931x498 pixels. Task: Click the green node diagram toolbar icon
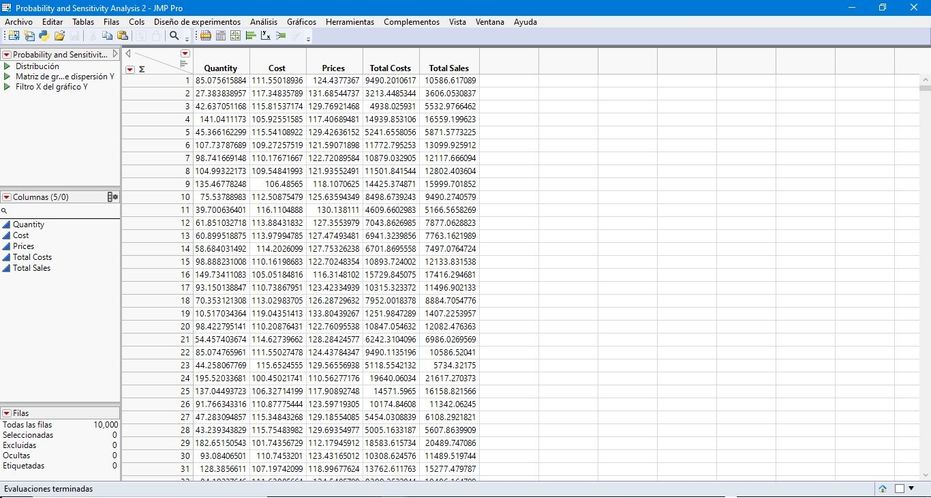point(281,36)
